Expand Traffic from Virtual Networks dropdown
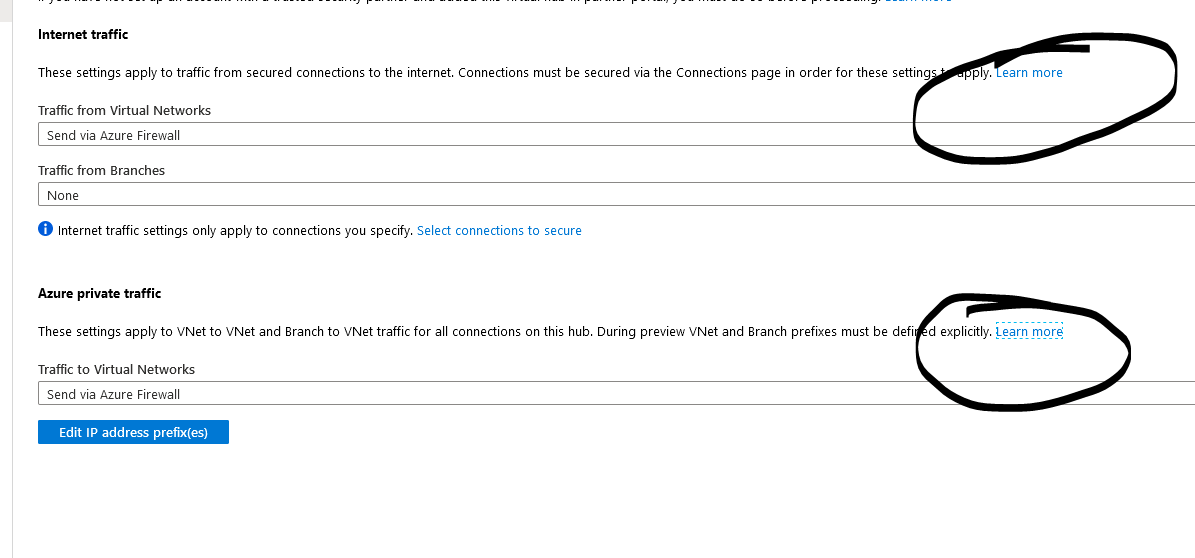The height and width of the screenshot is (558, 1195). click(x=600, y=135)
